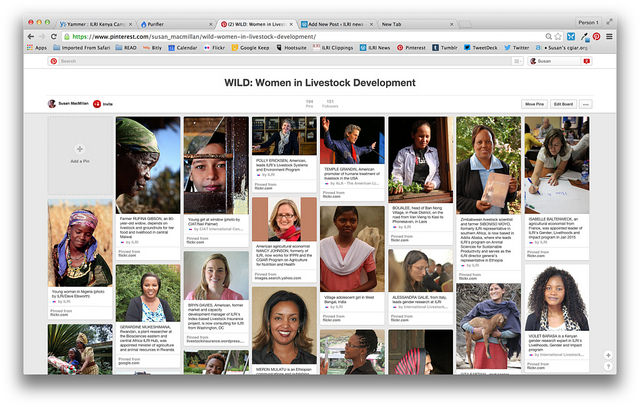The image size is (640, 407).
Task: Open the Violet Barasa pin image
Action: [557, 298]
